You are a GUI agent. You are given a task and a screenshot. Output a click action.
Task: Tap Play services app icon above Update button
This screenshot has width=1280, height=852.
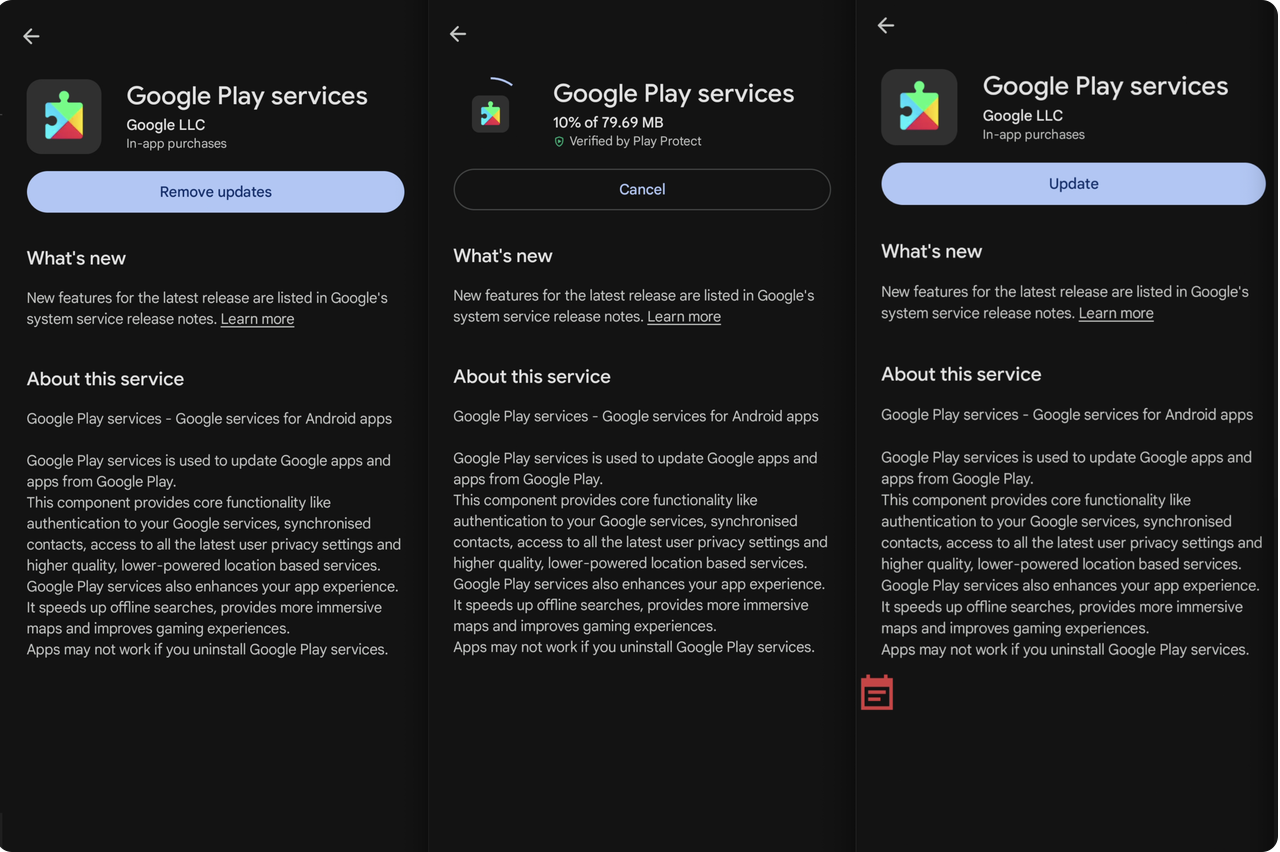[x=919, y=107]
